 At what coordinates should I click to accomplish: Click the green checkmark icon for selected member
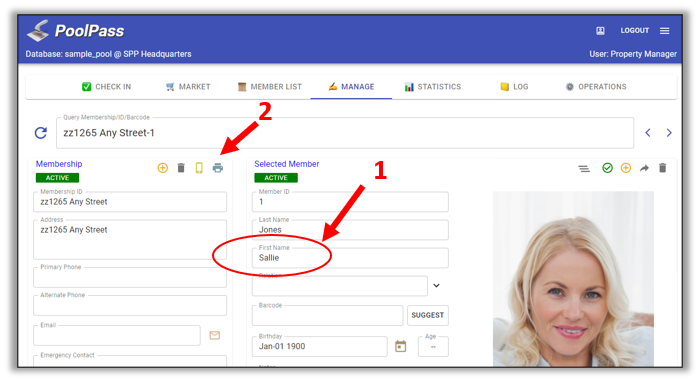(x=607, y=168)
